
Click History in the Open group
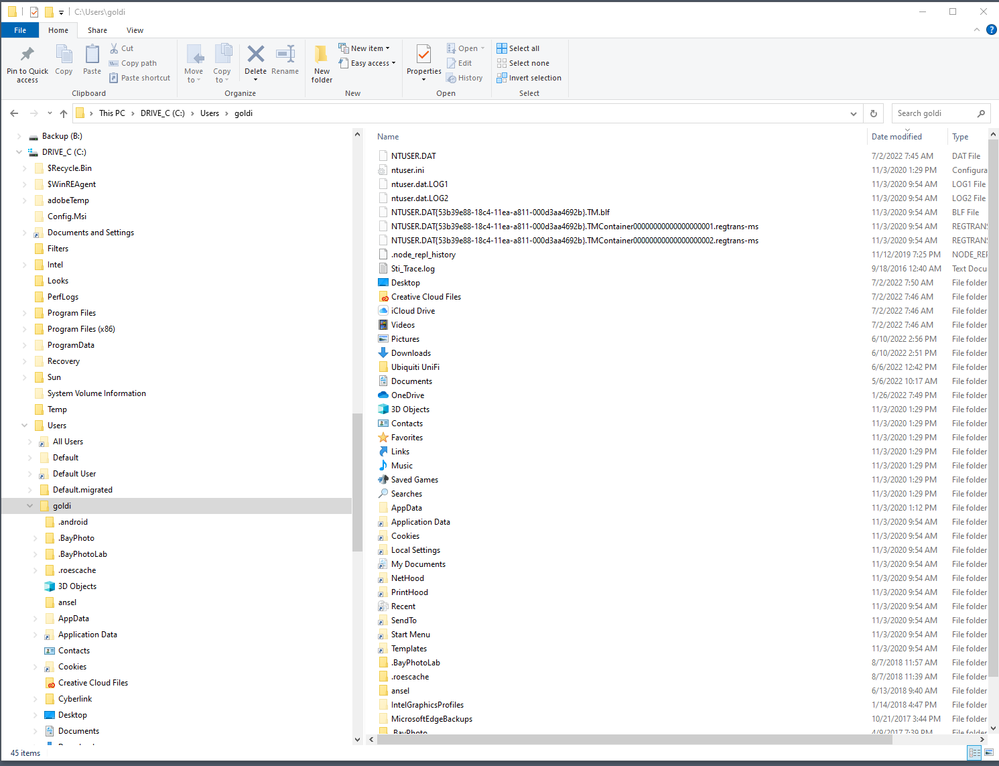pos(464,78)
